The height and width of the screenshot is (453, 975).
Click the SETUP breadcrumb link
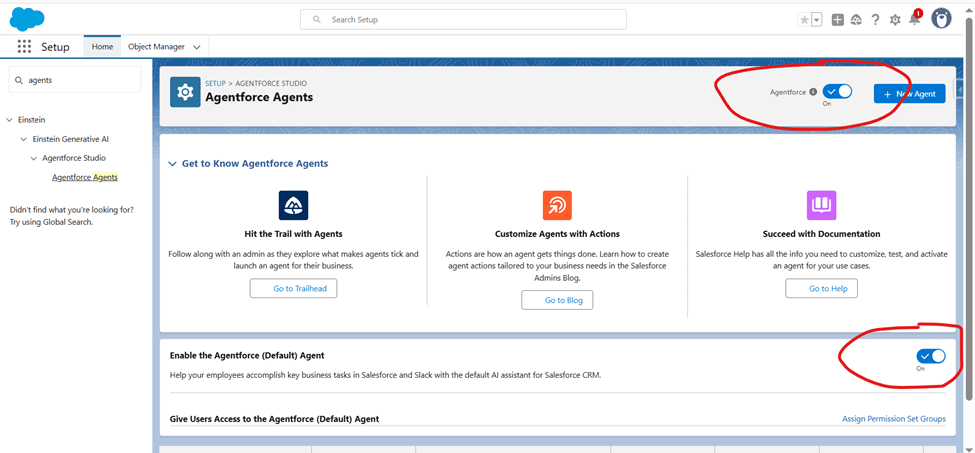[215, 83]
